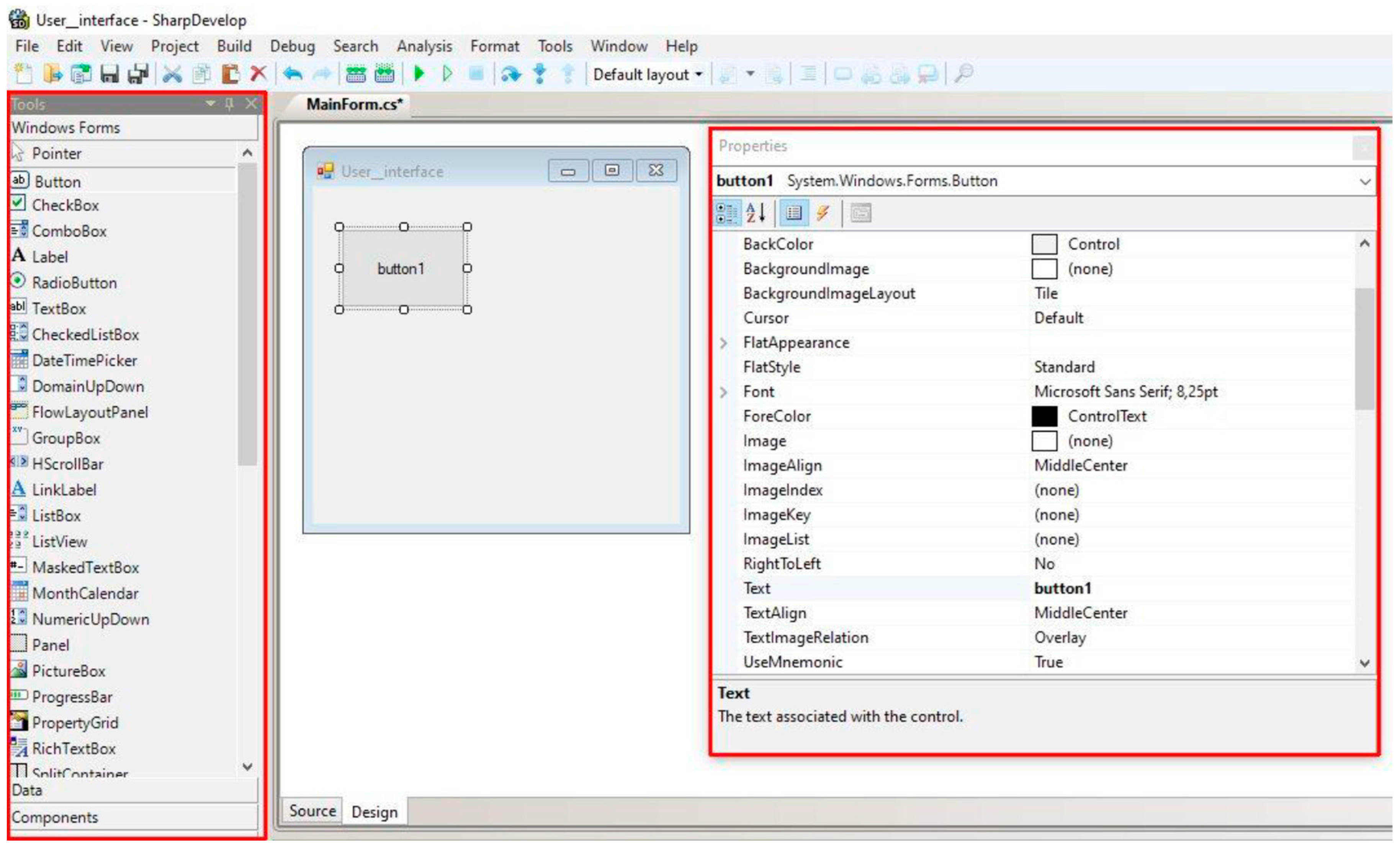Click the New File toolbar icon
The image size is (1400, 854).
click(x=23, y=74)
